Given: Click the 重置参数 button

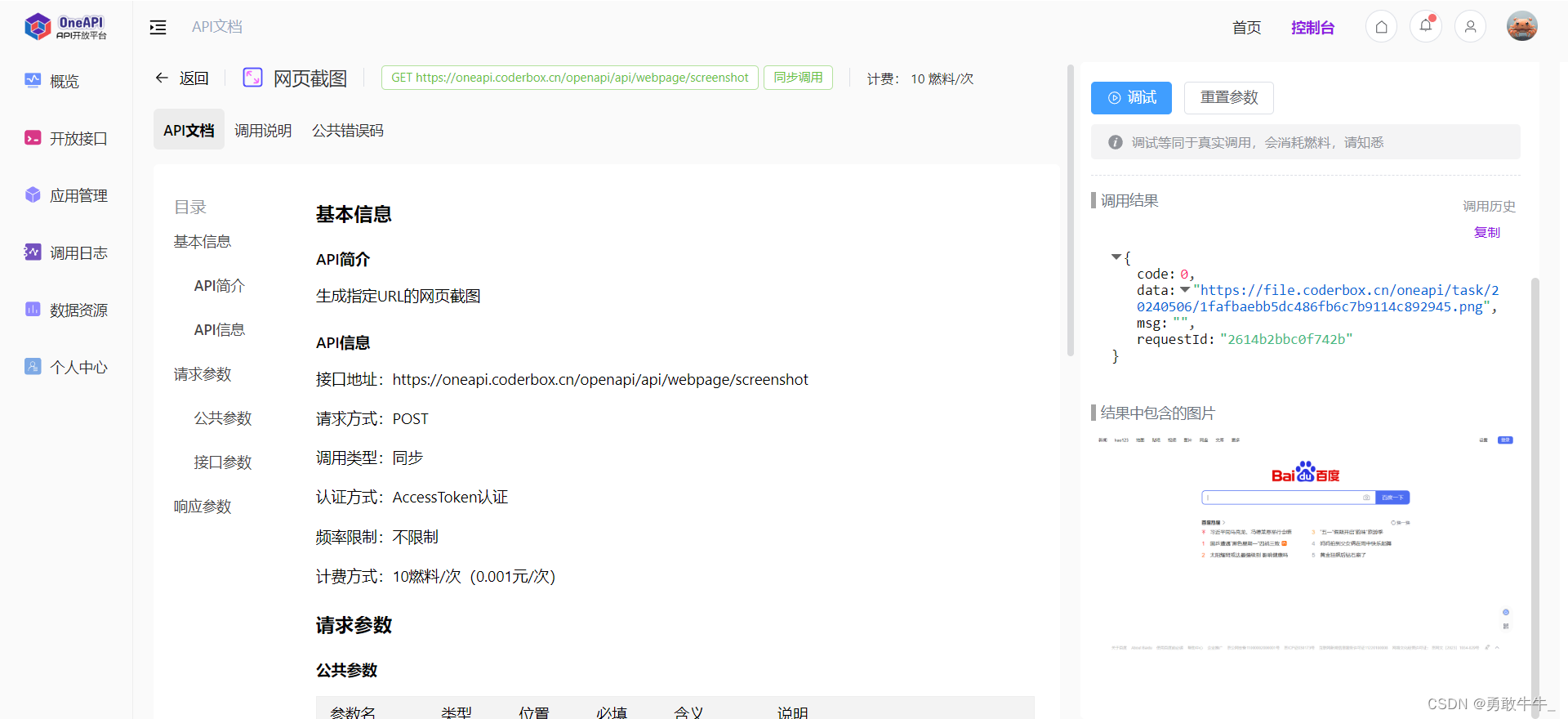Looking at the screenshot, I should (x=1229, y=98).
